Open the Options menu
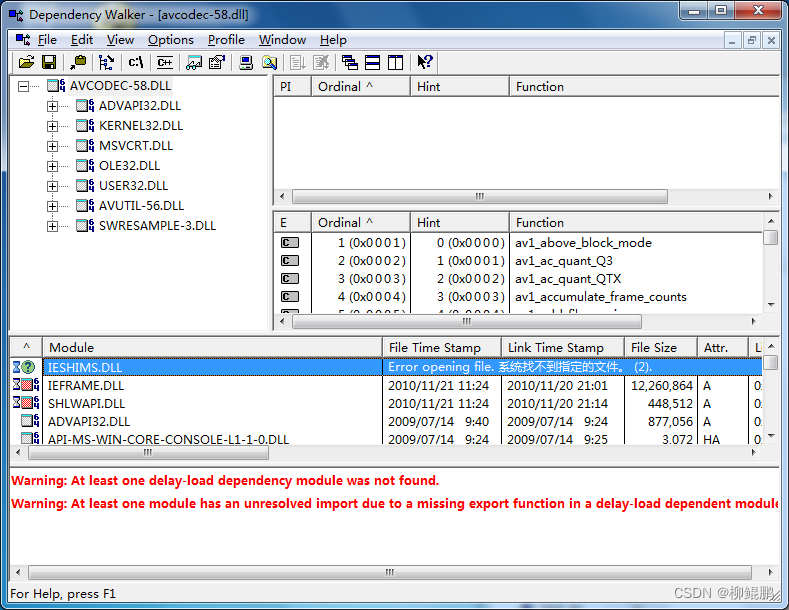This screenshot has width=789, height=610. click(x=171, y=40)
